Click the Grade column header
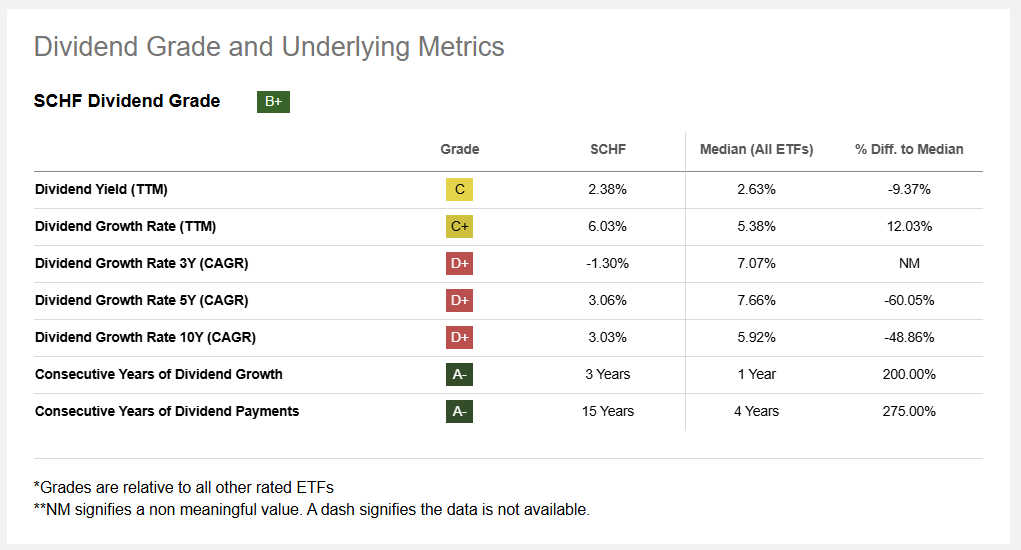 pyautogui.click(x=460, y=149)
